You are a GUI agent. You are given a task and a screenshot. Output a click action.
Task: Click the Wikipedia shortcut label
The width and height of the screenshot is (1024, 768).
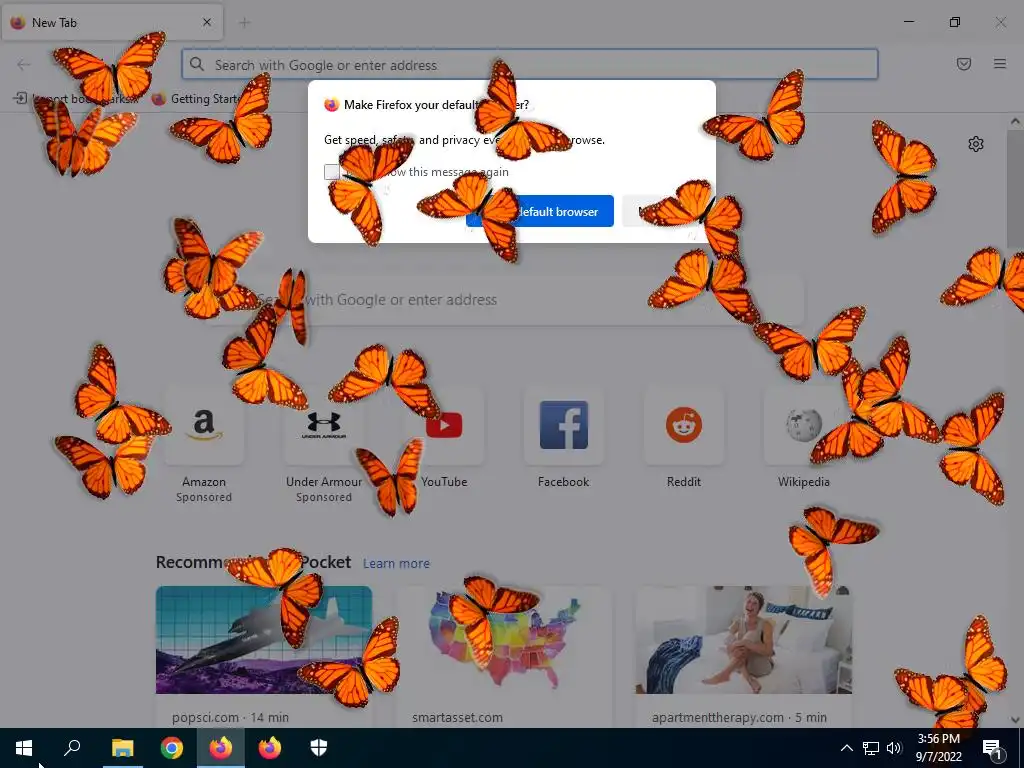coord(803,482)
